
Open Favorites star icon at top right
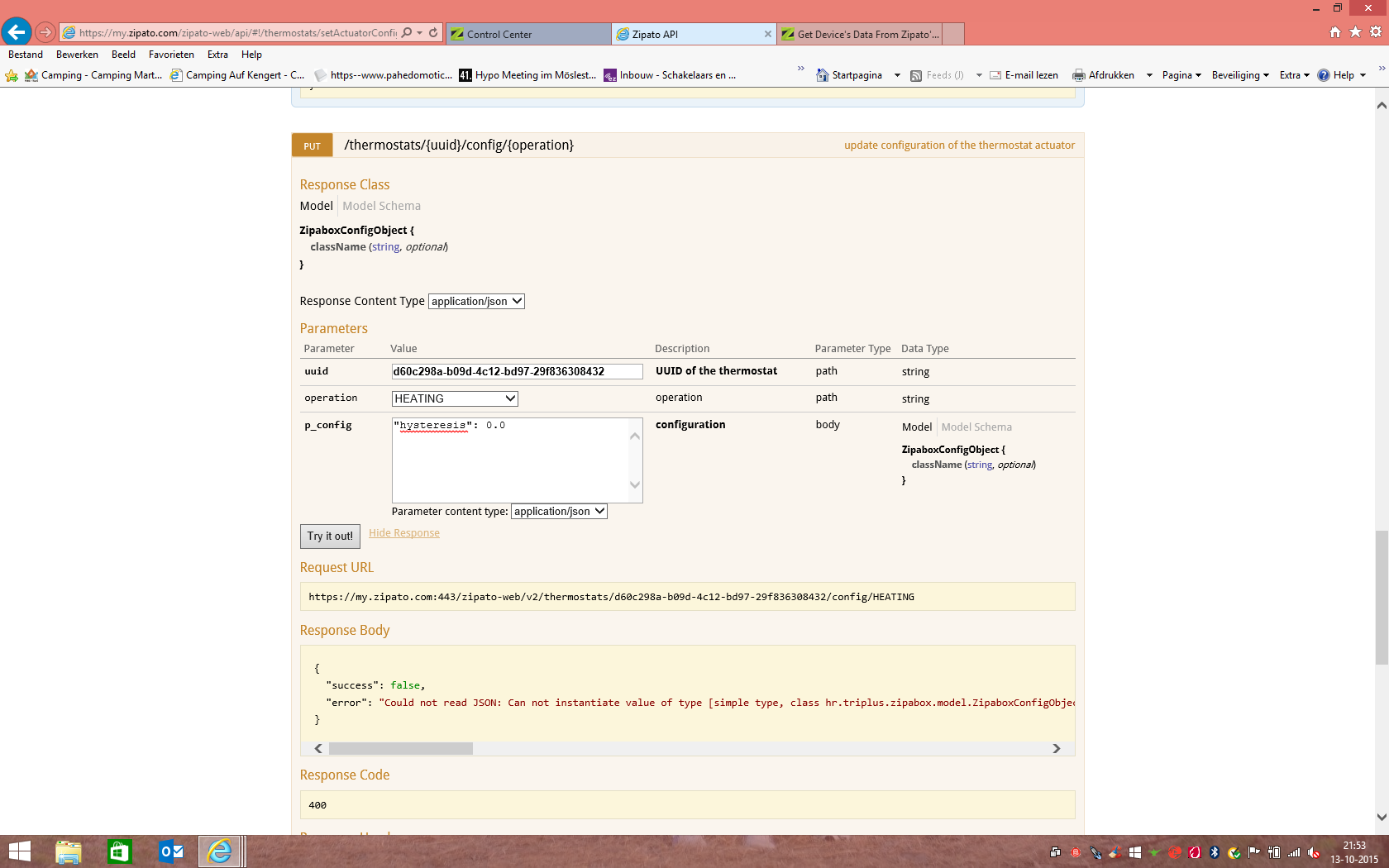(x=1355, y=32)
